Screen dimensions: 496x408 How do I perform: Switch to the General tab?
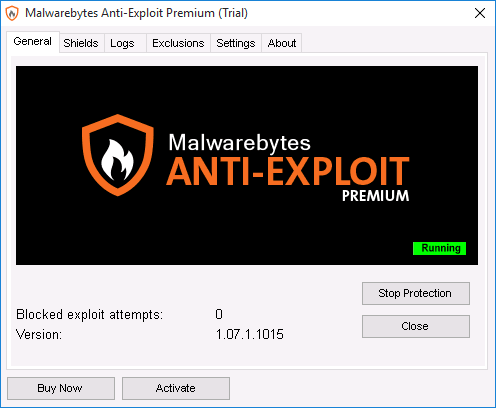coord(33,41)
